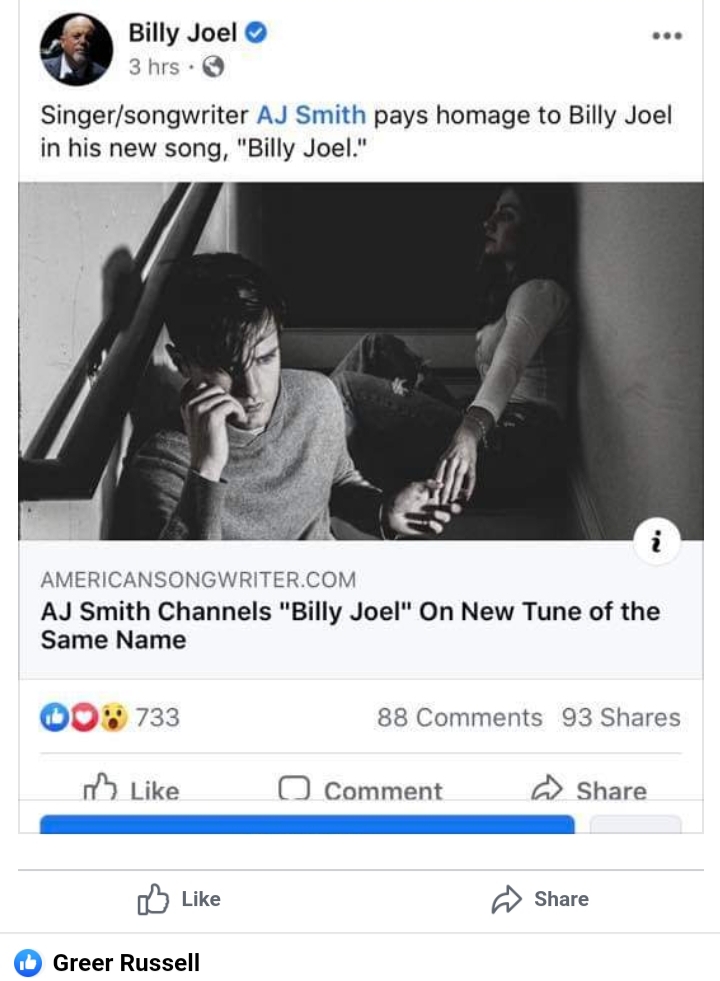
Task: Click Share on the embedded post
Action: (x=589, y=789)
